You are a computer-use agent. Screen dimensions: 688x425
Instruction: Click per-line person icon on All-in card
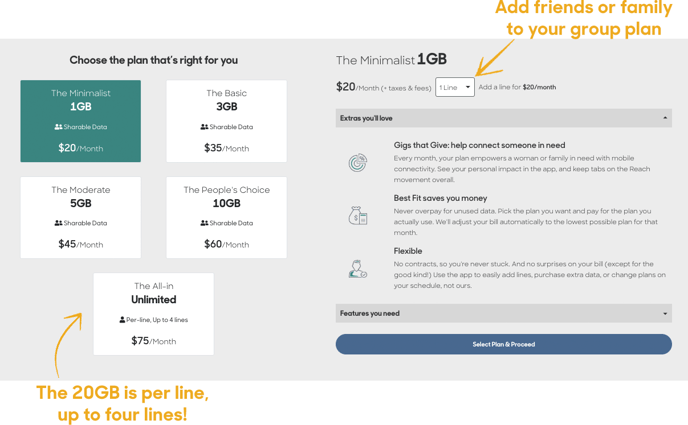point(122,320)
